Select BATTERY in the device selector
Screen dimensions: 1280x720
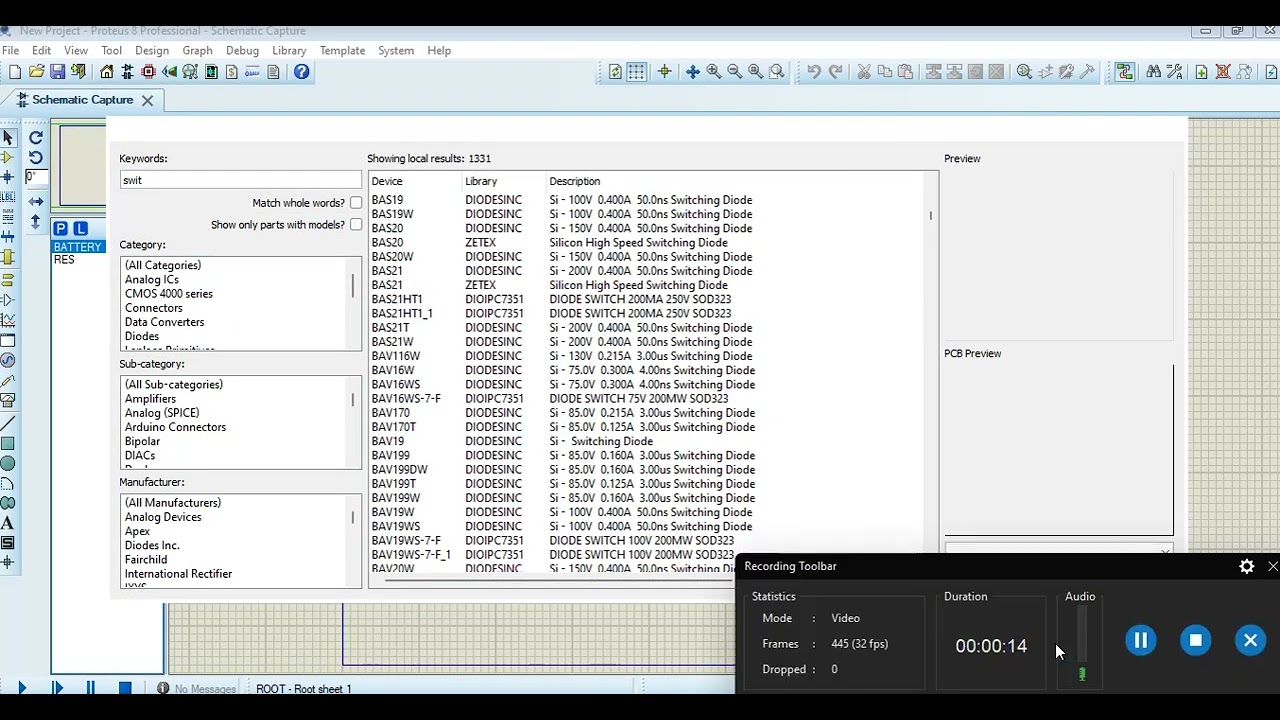(x=78, y=247)
